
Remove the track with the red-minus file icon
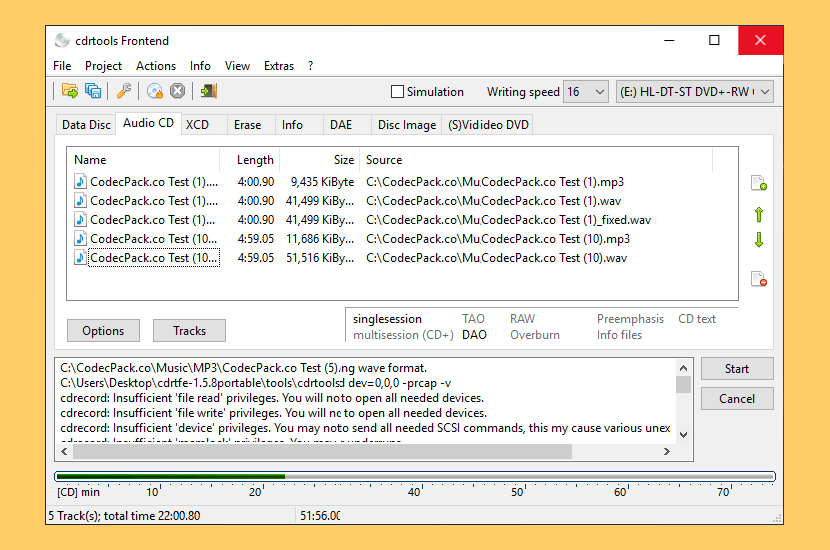(758, 279)
